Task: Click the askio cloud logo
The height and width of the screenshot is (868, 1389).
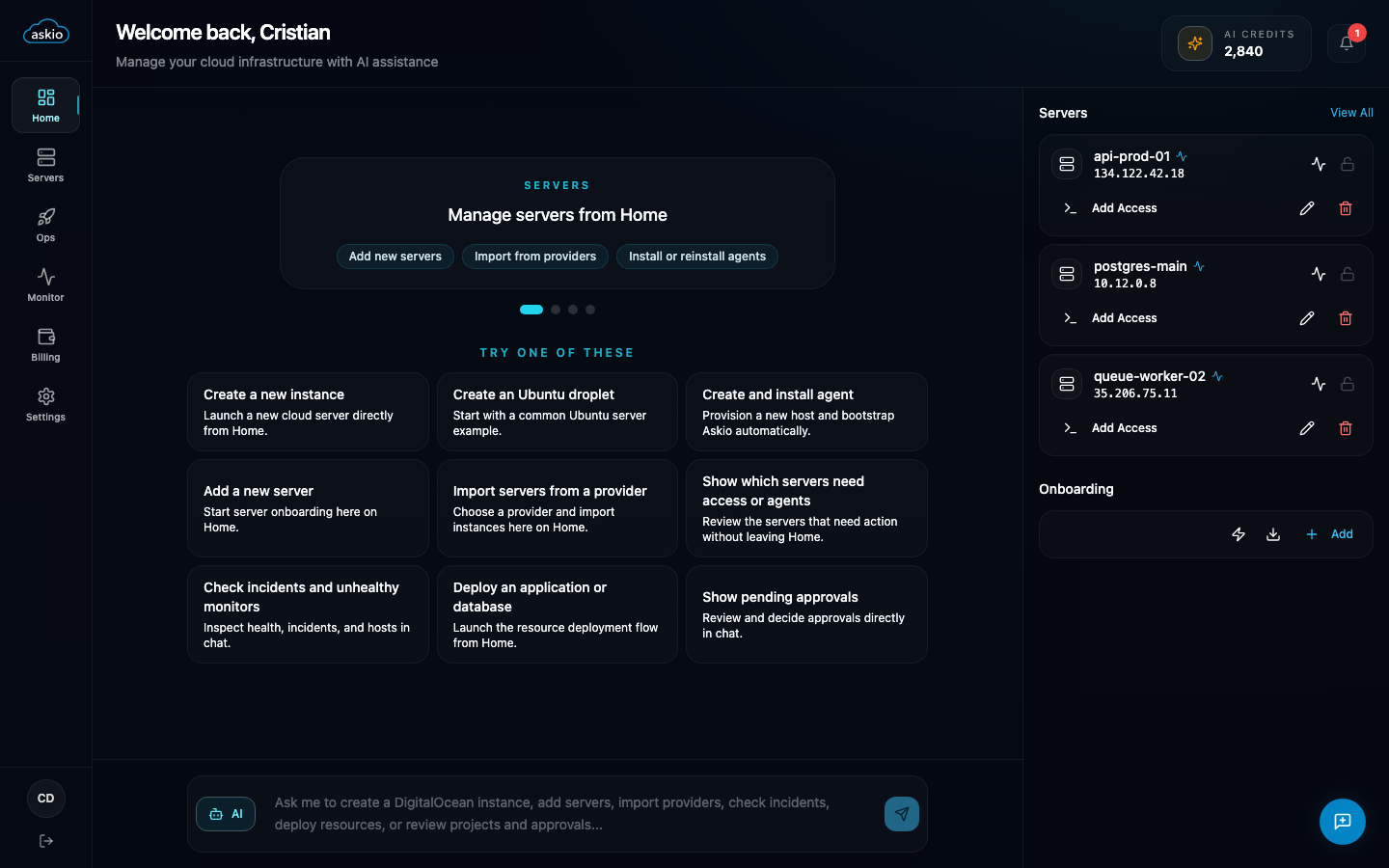Action: (46, 32)
